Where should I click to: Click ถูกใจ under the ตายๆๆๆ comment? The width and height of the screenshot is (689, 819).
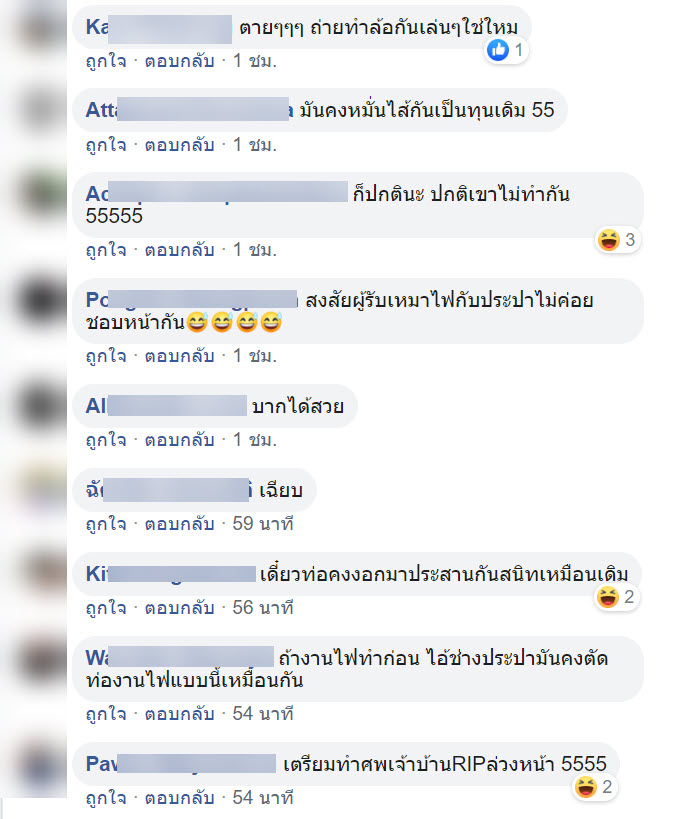106,61
